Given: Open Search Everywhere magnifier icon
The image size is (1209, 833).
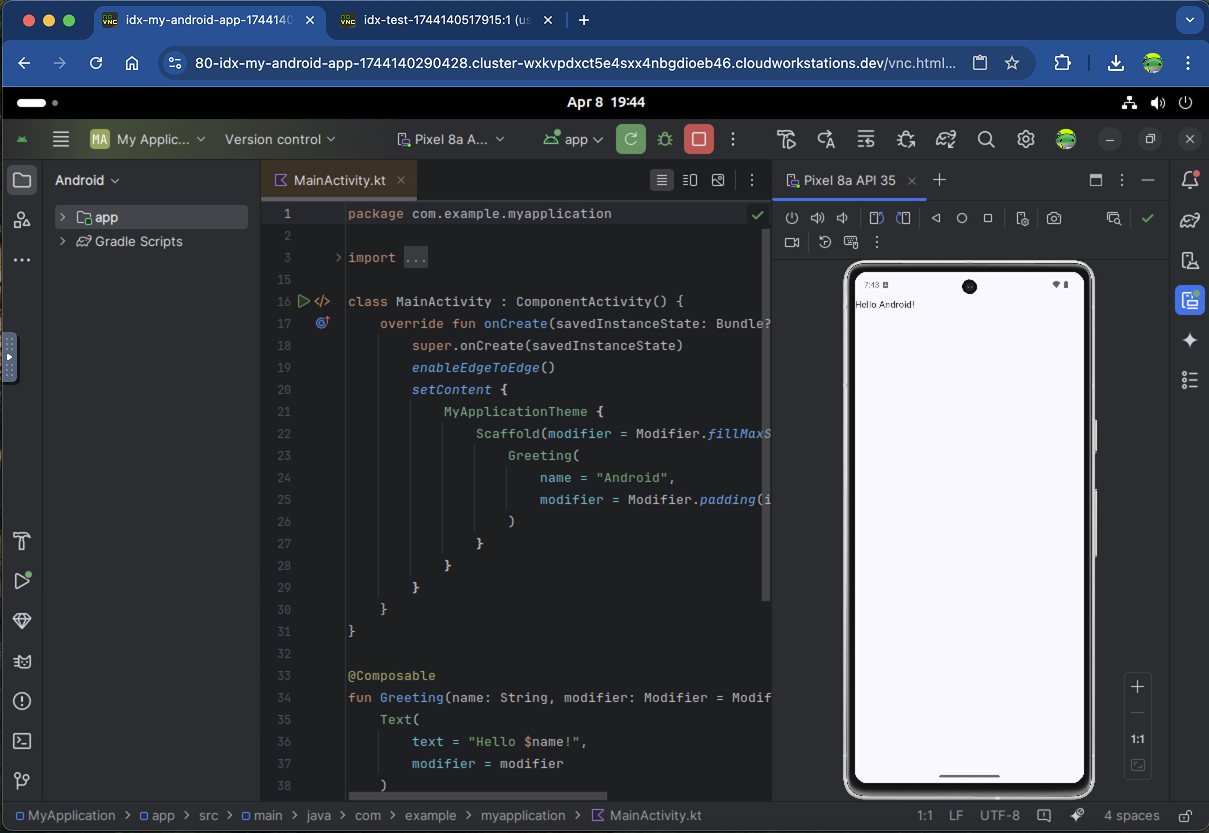Looking at the screenshot, I should (986, 139).
